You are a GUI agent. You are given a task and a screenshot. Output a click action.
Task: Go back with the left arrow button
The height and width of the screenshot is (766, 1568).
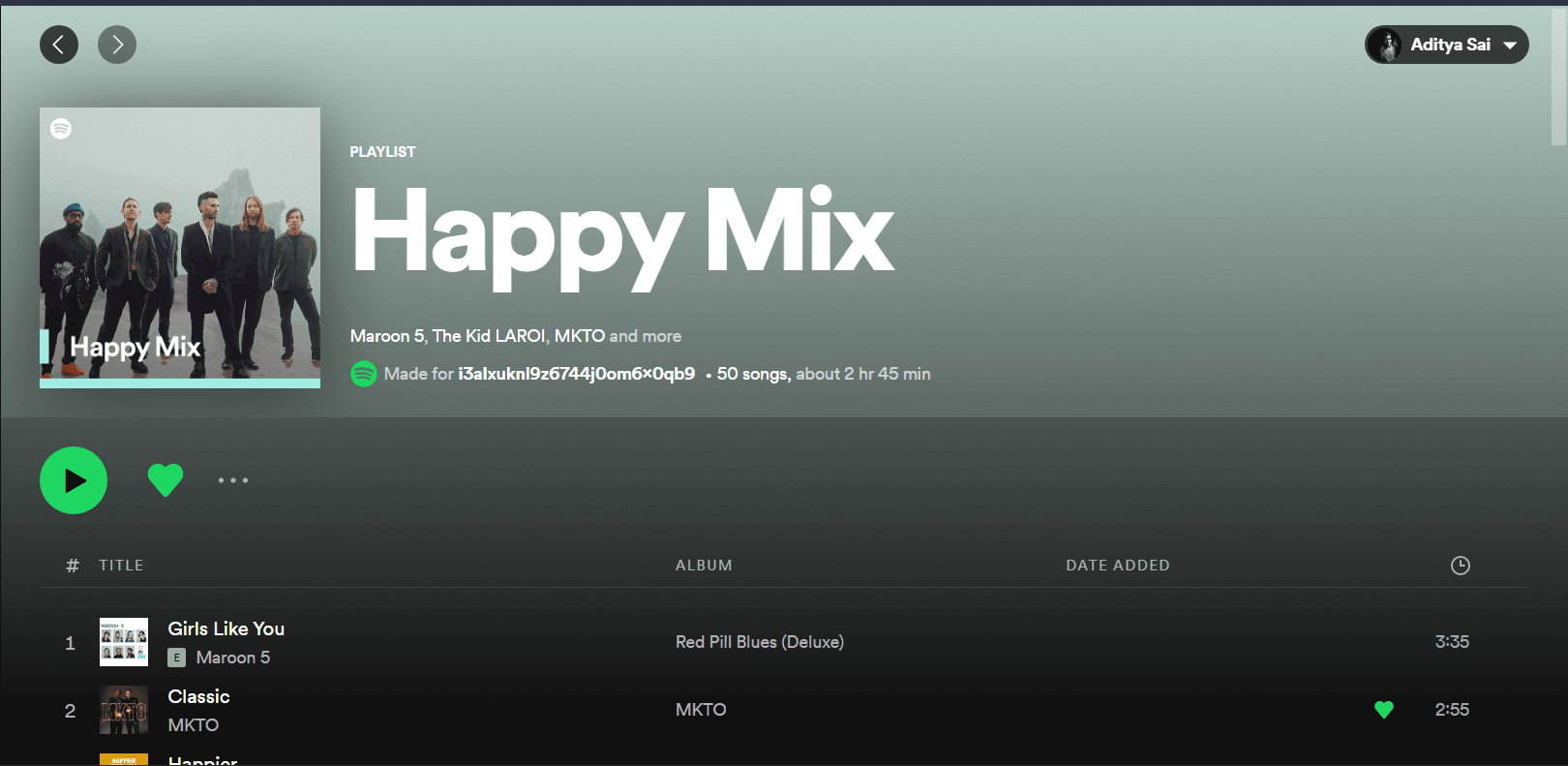click(x=59, y=45)
